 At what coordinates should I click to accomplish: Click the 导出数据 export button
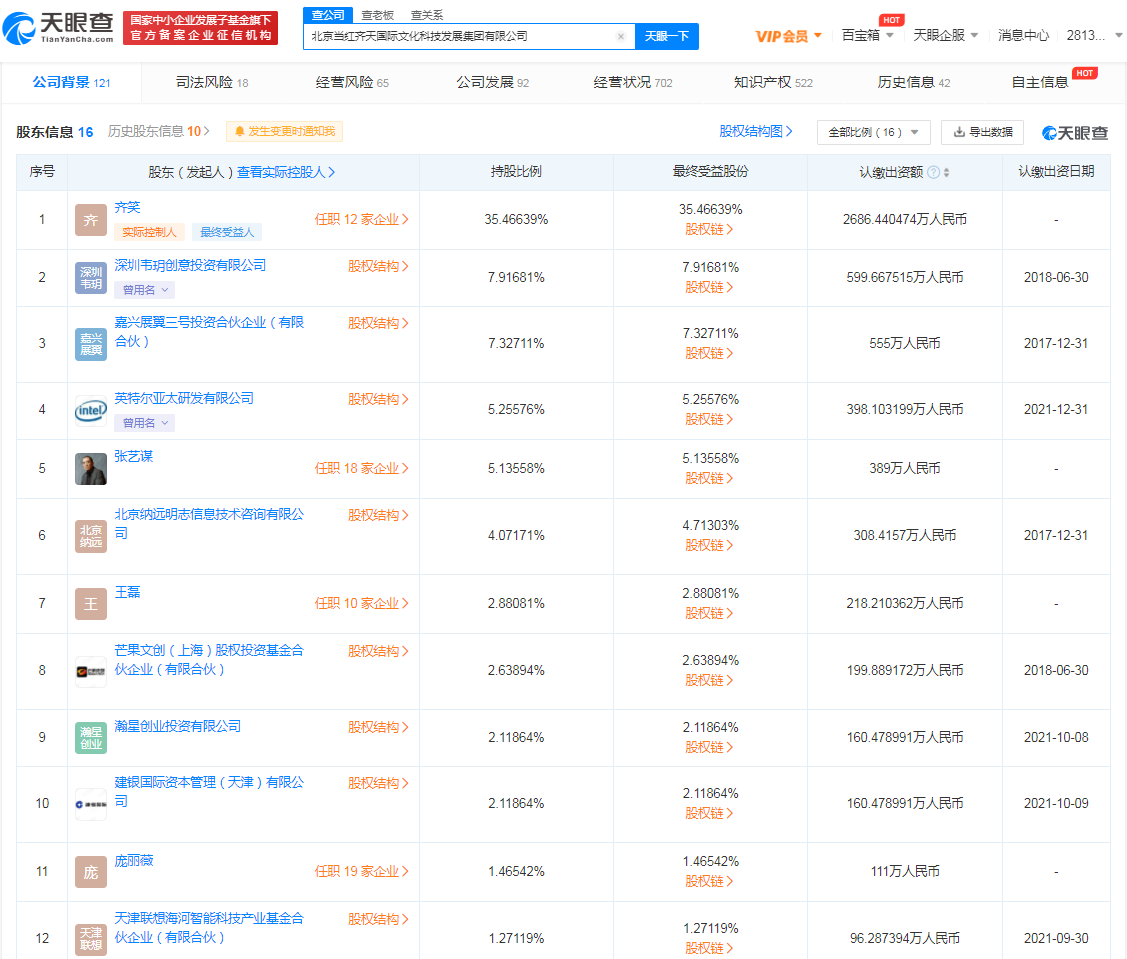tap(982, 132)
